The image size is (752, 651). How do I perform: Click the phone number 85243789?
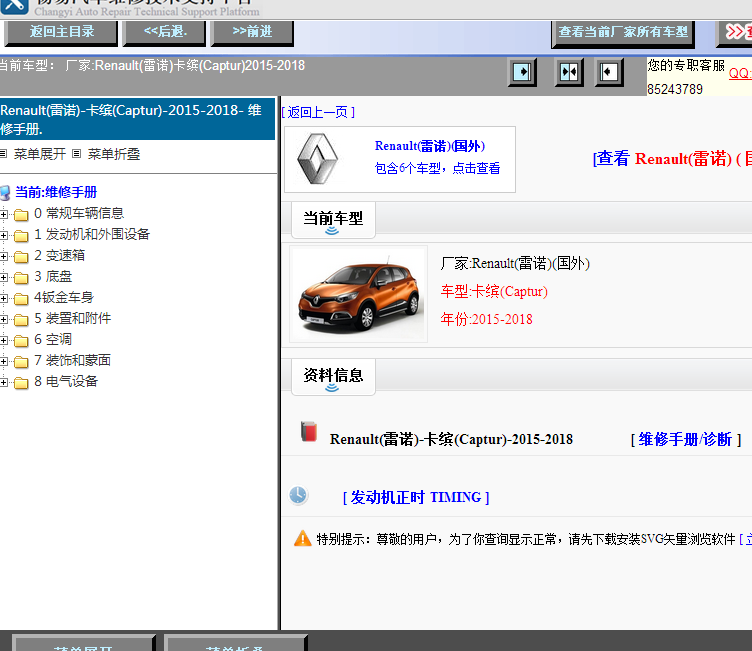(675, 89)
